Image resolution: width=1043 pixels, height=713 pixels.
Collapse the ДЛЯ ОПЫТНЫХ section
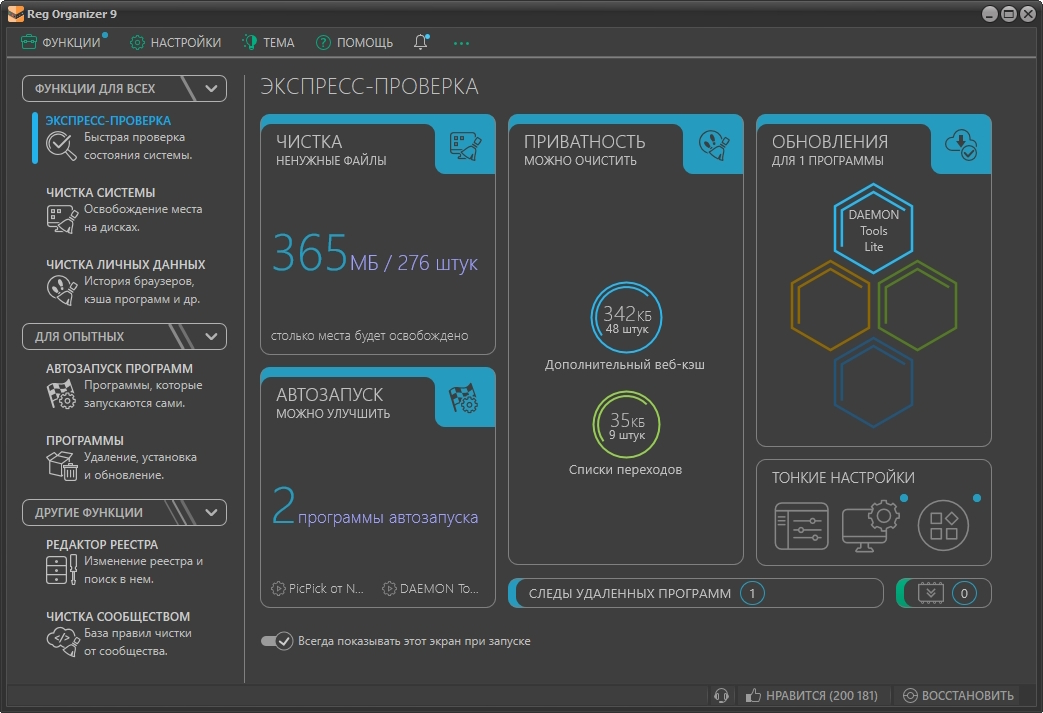click(211, 336)
